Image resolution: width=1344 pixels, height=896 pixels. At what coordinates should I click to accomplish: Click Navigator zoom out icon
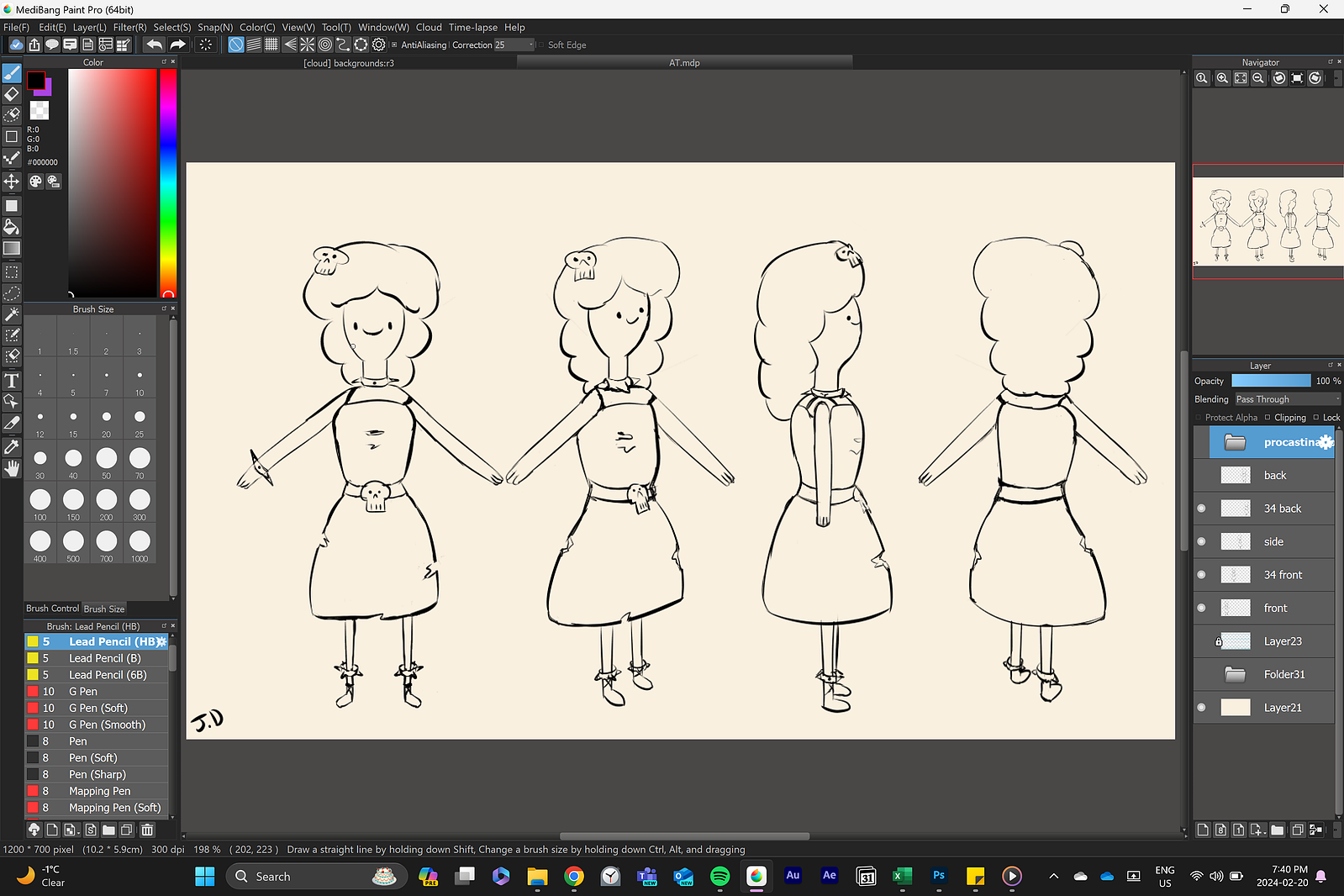1258,78
